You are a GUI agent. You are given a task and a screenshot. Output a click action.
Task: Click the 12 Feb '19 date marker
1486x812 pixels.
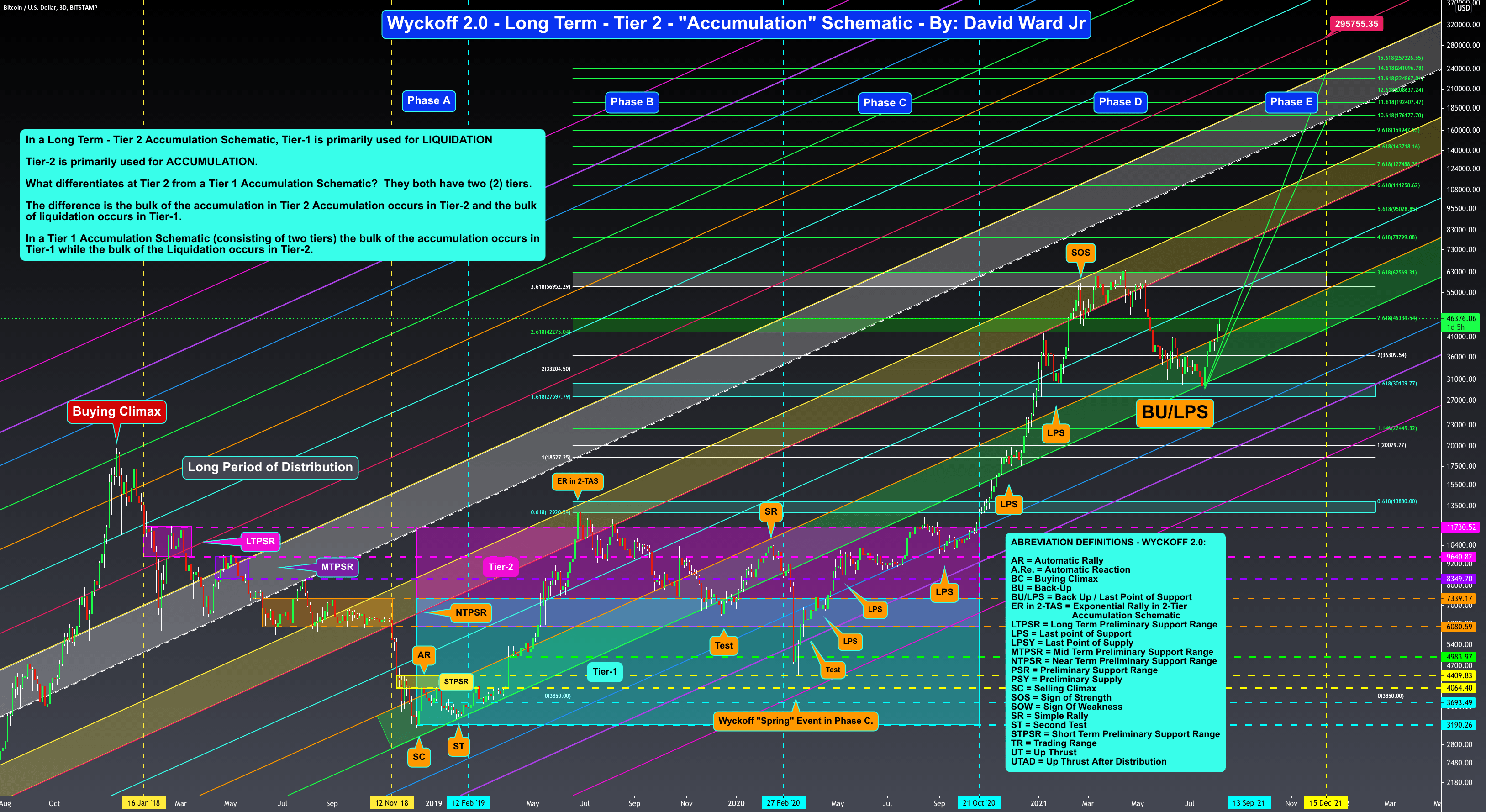(x=469, y=803)
